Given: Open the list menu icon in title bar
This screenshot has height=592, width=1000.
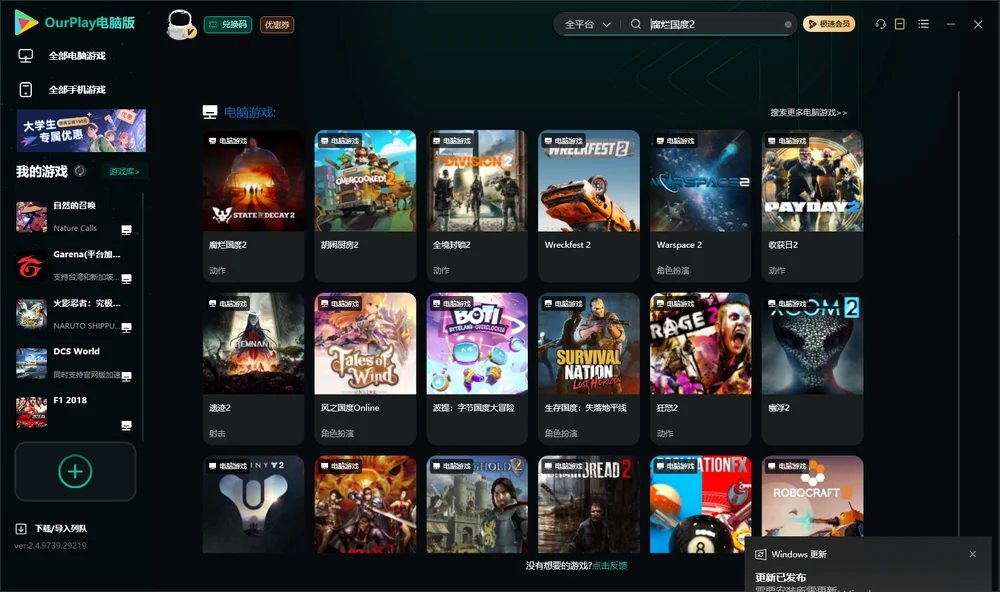Looking at the screenshot, I should (x=923, y=24).
